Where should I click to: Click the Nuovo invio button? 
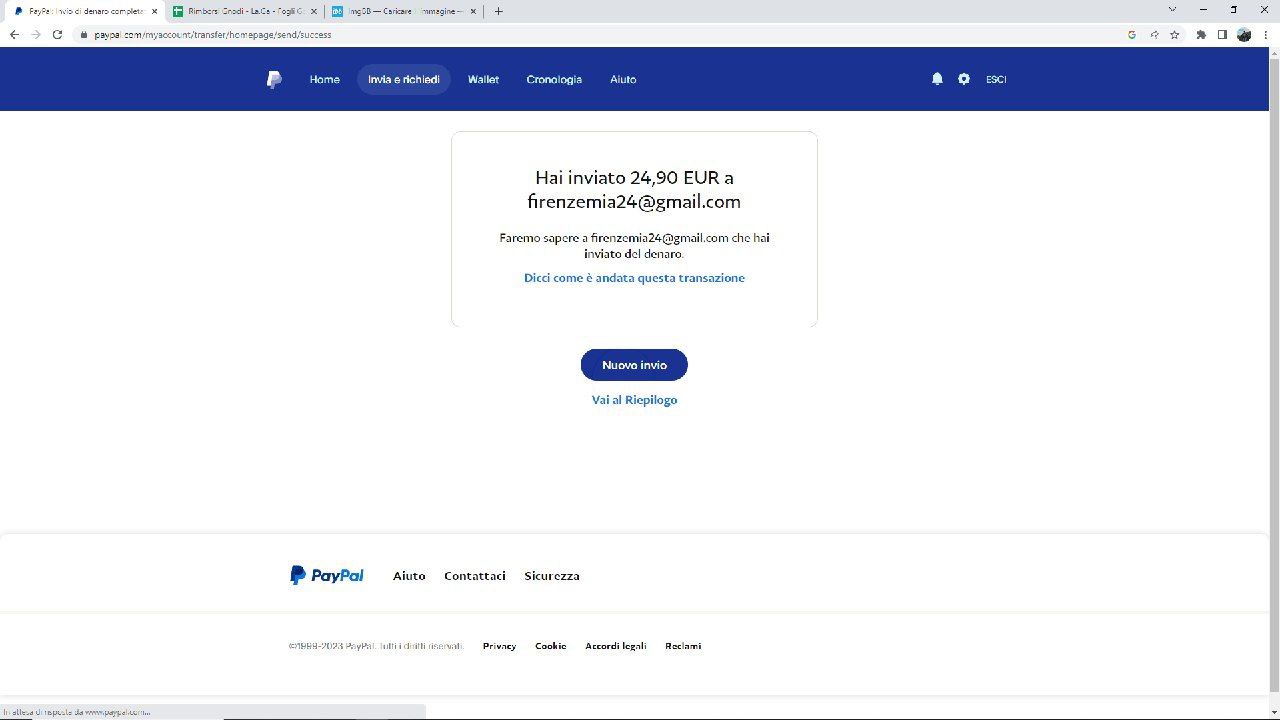click(x=634, y=365)
